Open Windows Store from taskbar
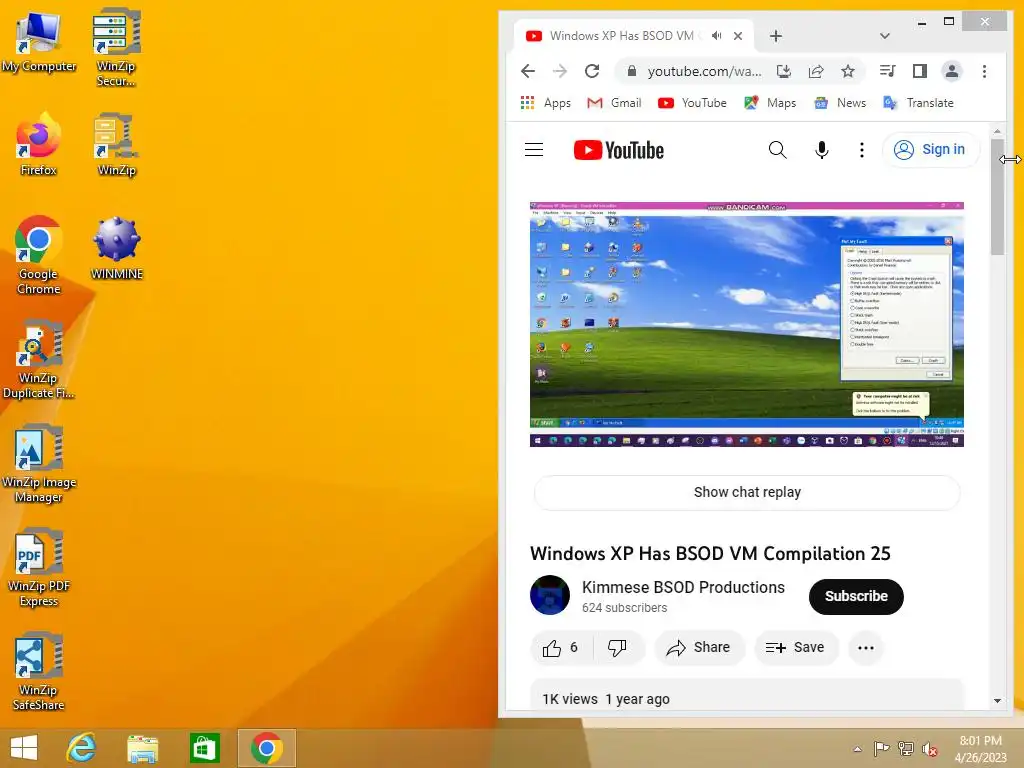The height and width of the screenshot is (768, 1024). tap(204, 748)
